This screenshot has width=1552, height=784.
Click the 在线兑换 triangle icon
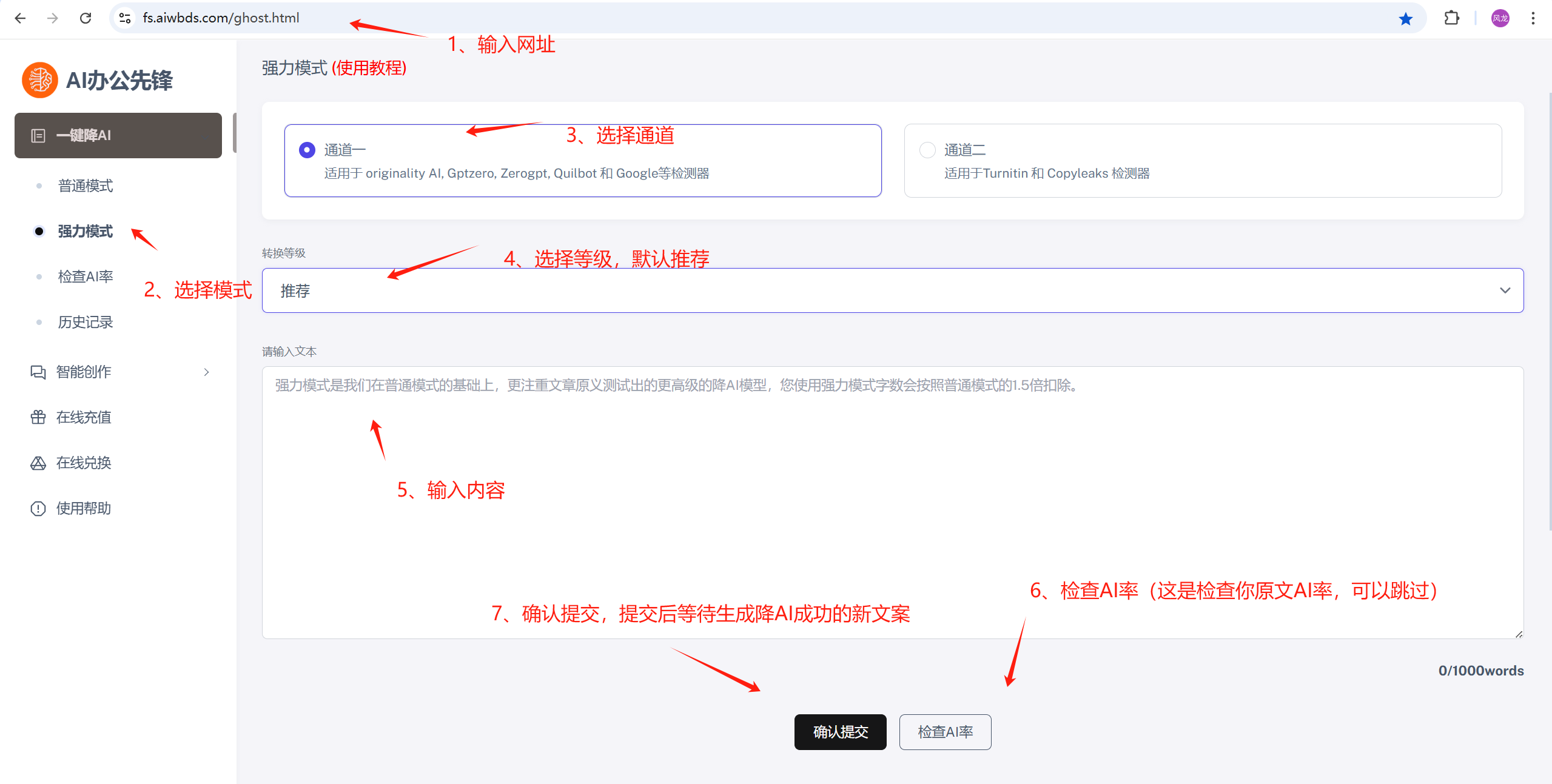[x=38, y=463]
